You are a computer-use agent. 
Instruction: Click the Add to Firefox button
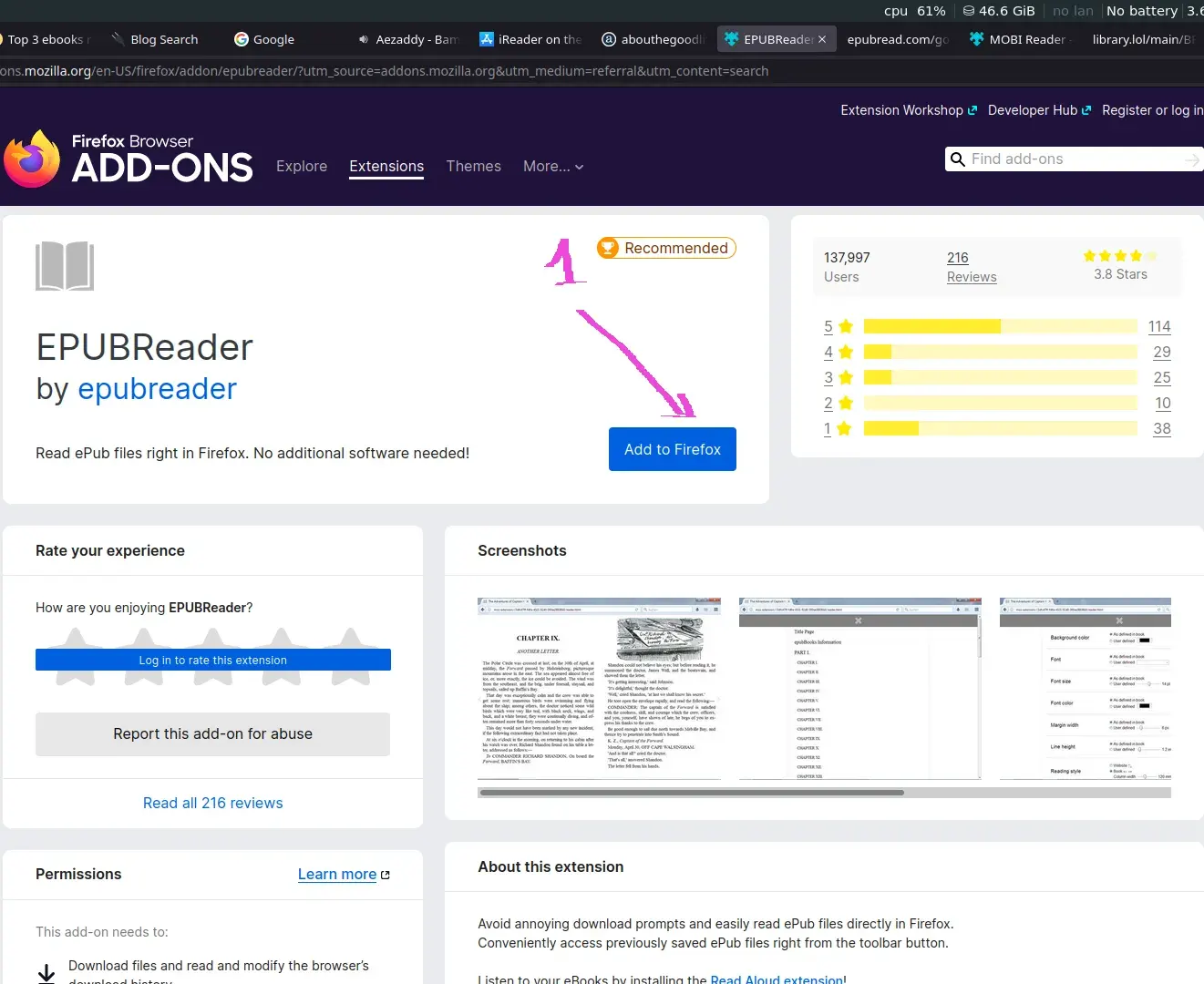[x=673, y=449]
